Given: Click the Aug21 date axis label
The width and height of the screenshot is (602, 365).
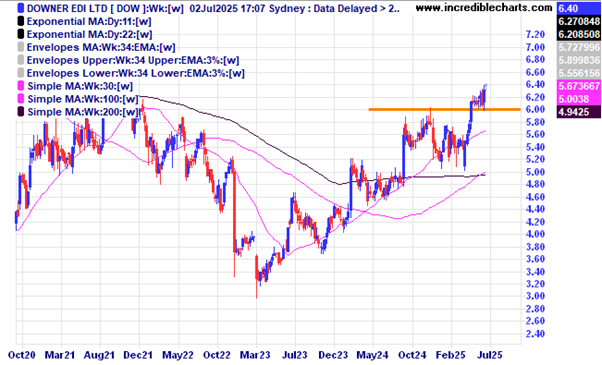Looking at the screenshot, I should 99,355.
